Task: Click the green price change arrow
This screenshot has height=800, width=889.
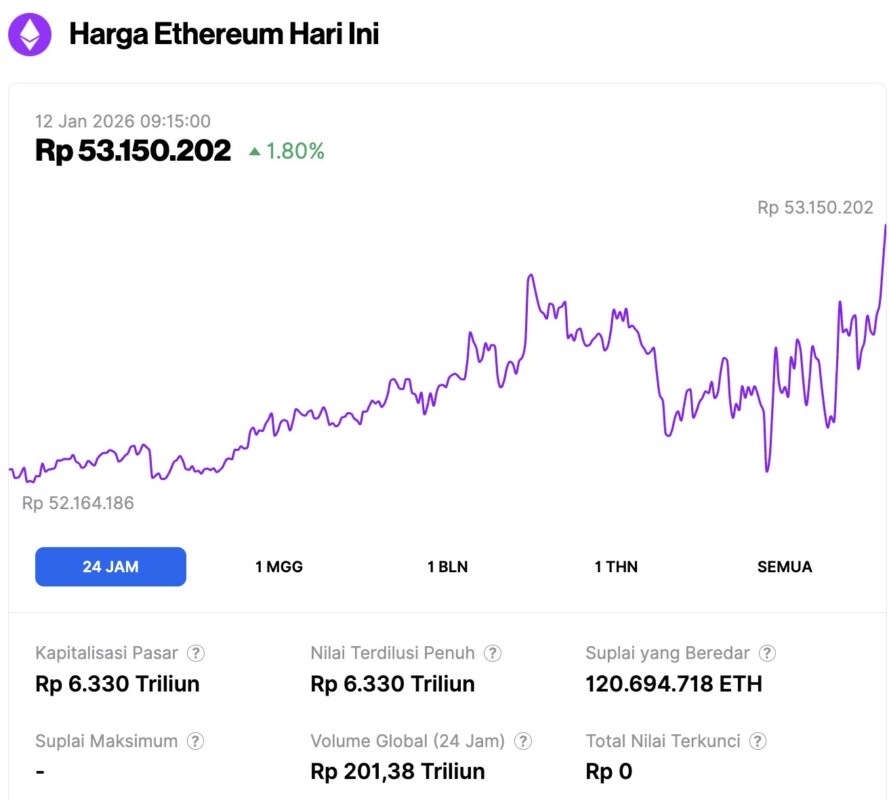Action: coord(255,152)
